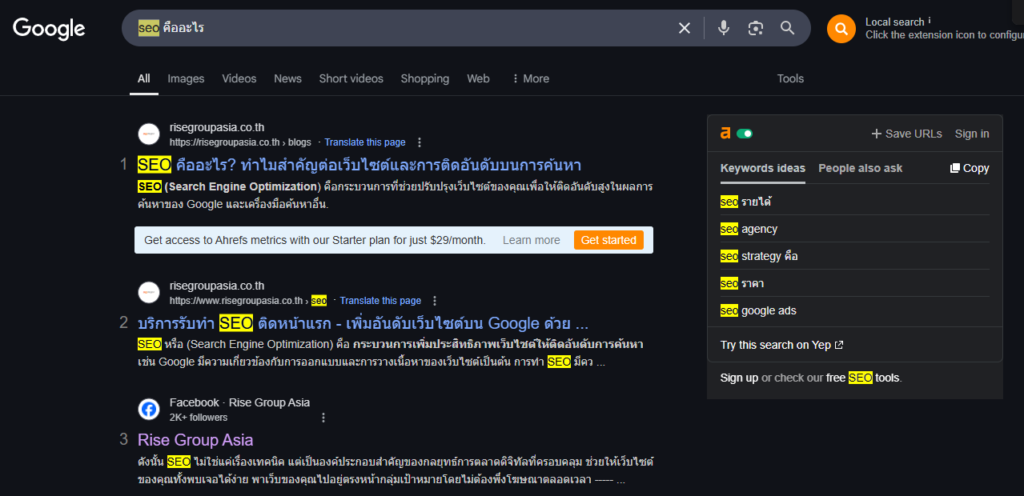The image size is (1024, 496).
Task: Click Learn more in Ahrefs banner
Action: coord(531,240)
